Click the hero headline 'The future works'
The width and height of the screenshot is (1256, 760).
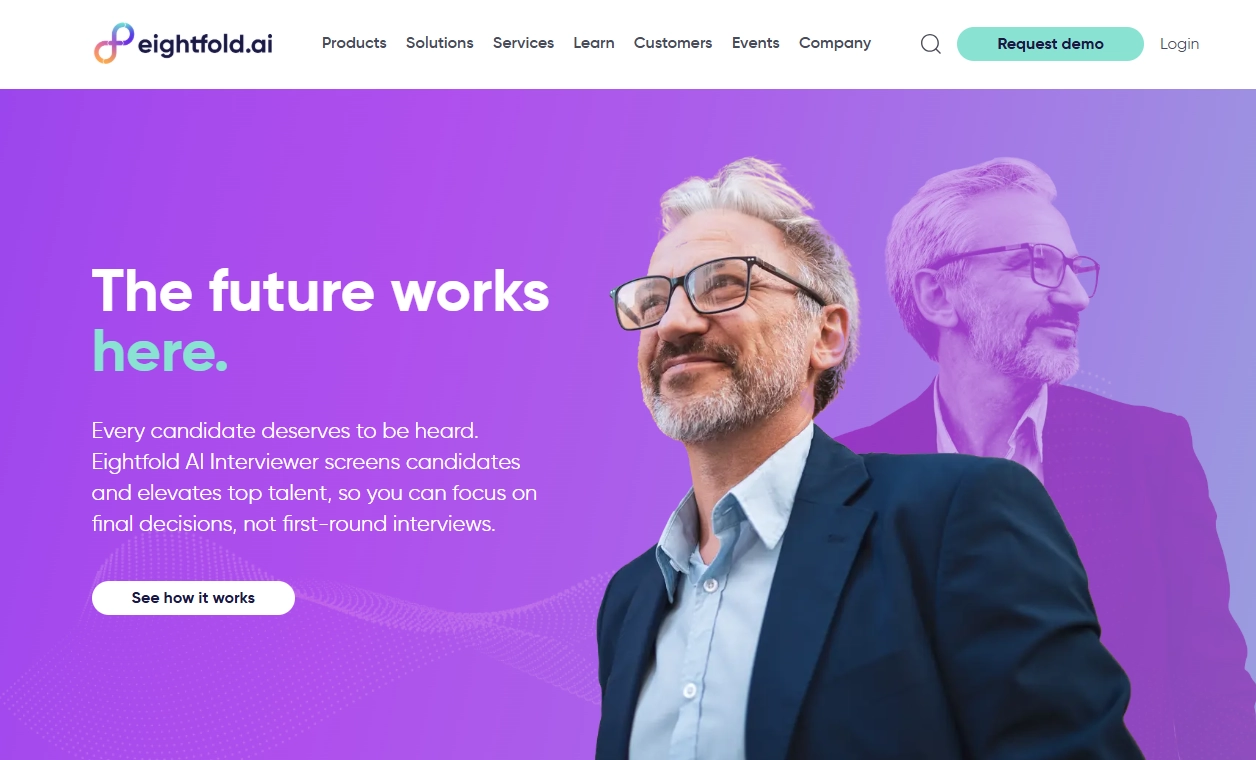pyautogui.click(x=321, y=291)
